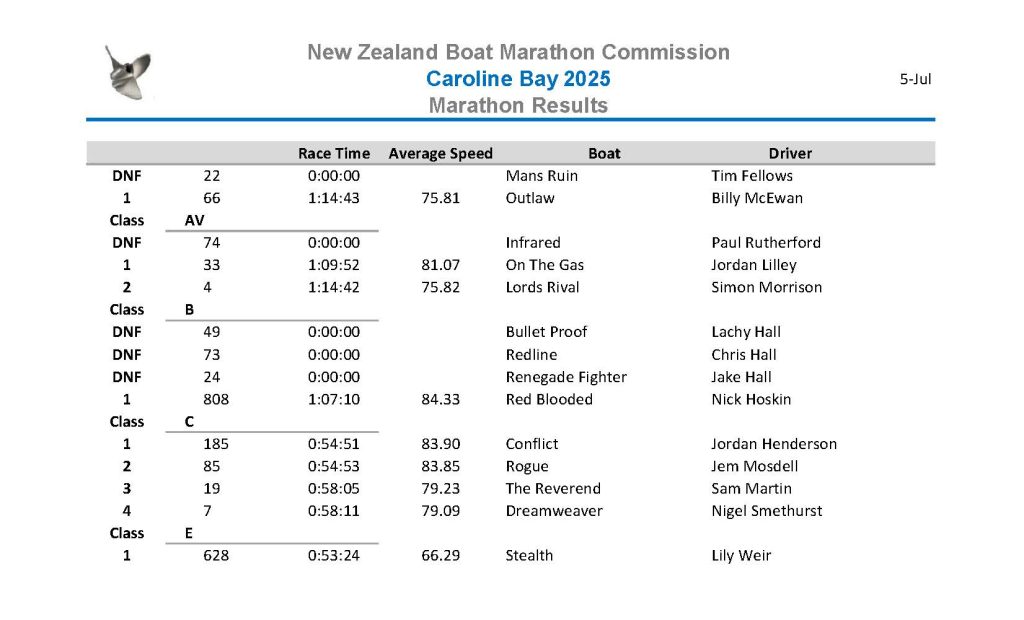Select the 5-Jul date label

916,79
